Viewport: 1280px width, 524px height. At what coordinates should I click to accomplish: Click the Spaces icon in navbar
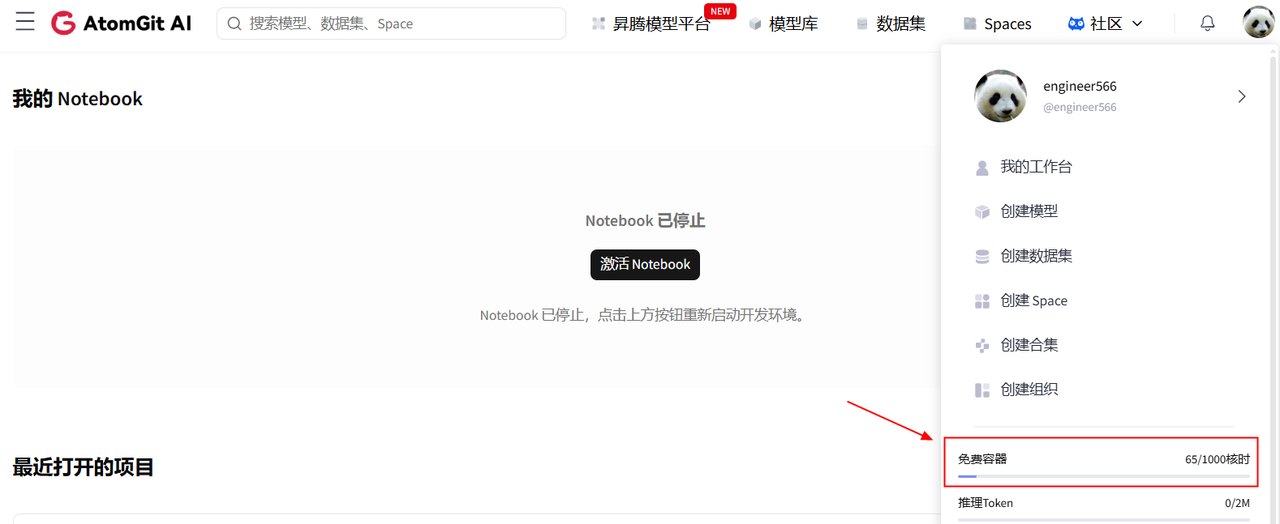pos(970,23)
